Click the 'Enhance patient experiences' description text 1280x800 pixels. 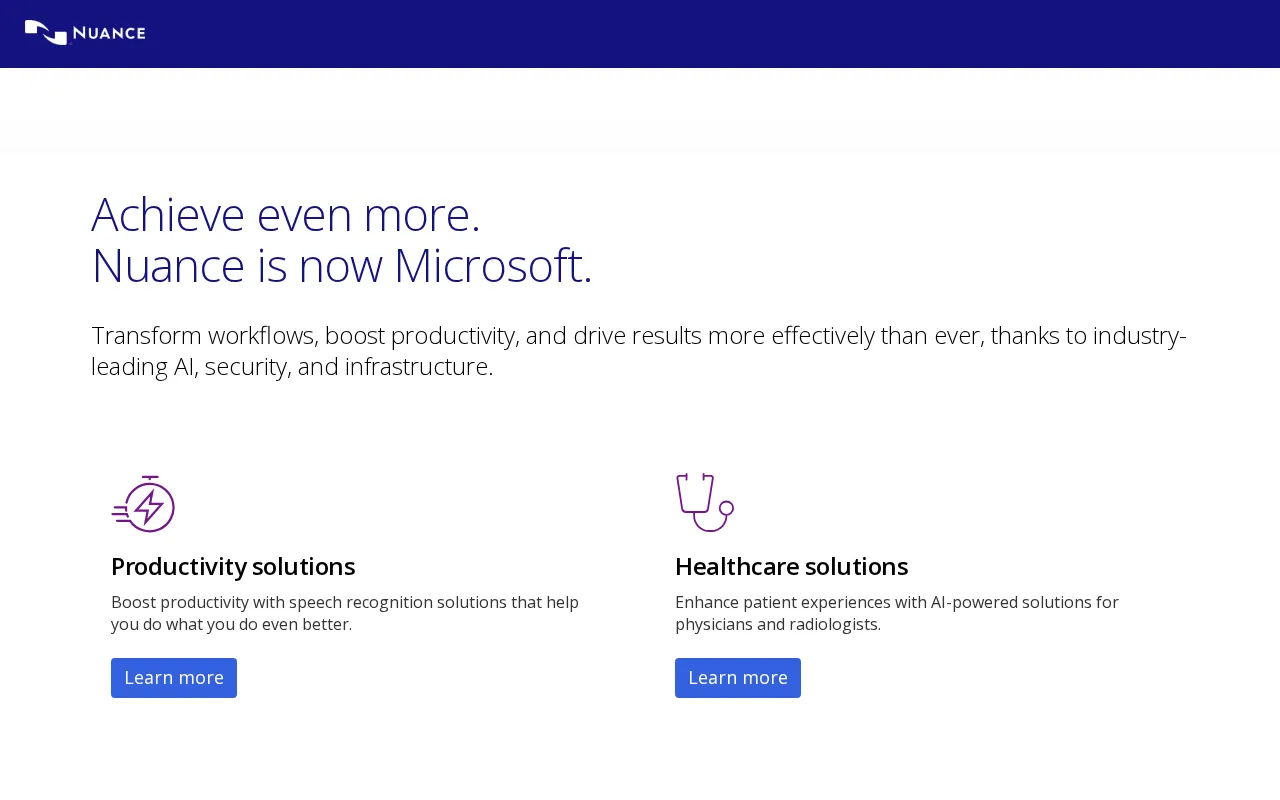point(897,613)
